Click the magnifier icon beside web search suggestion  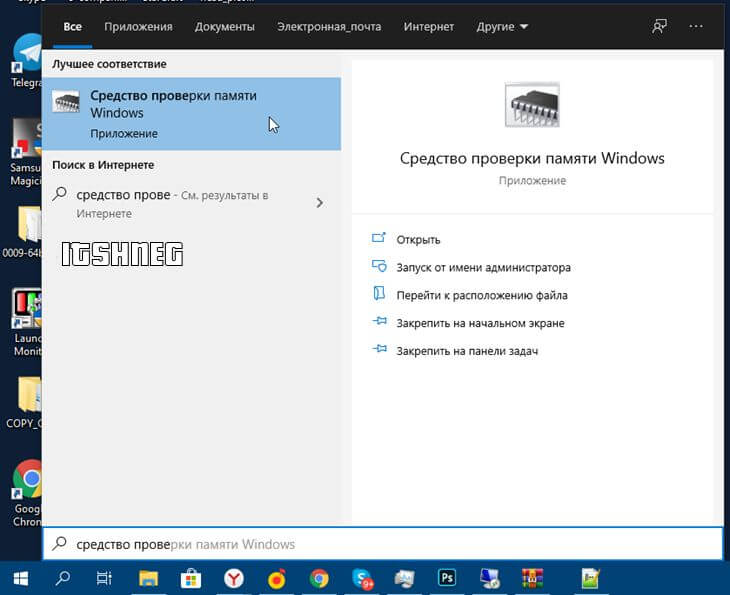coord(60,194)
